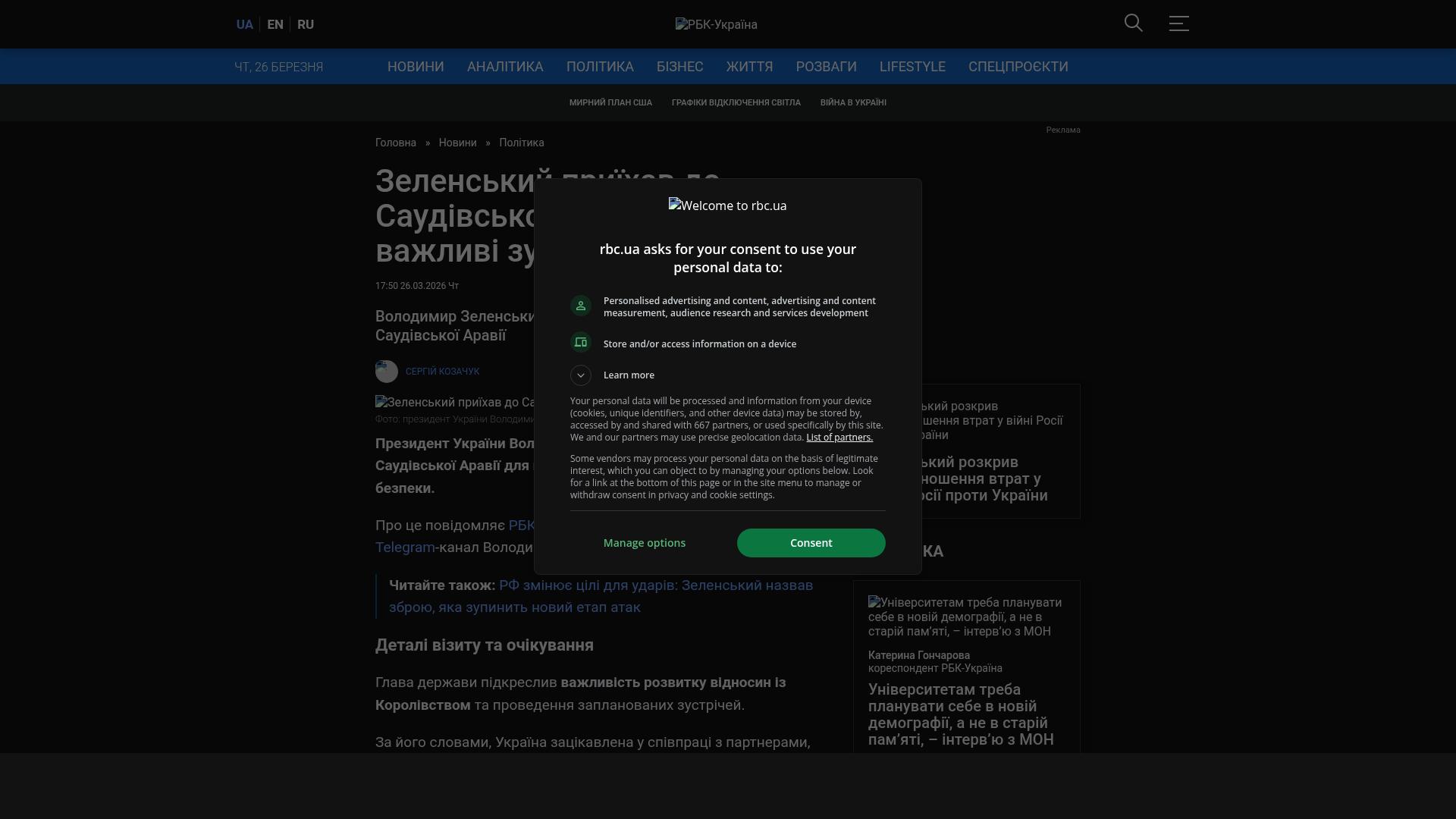Open the List of partners link
The width and height of the screenshot is (1456, 819).
(839, 438)
